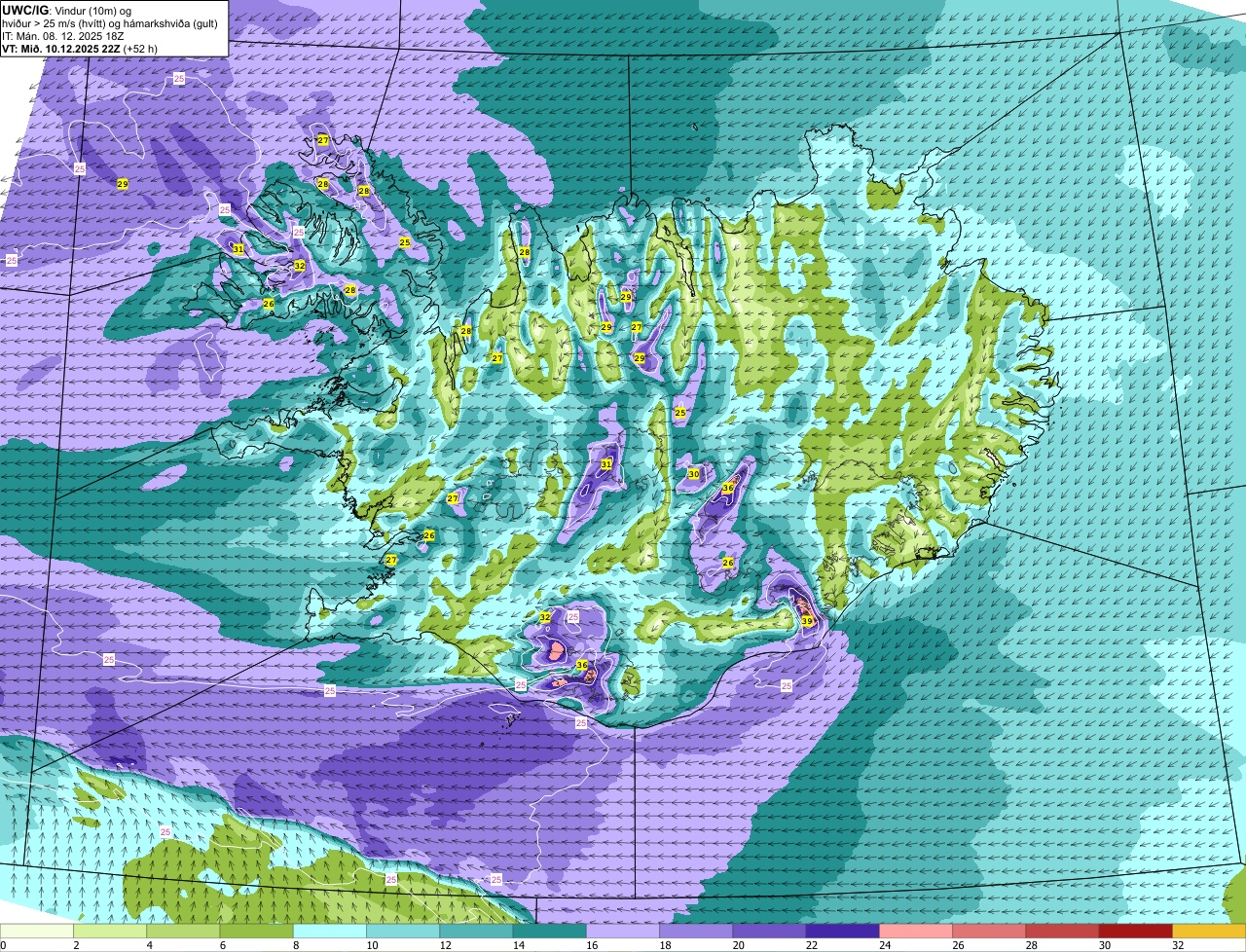Select the "IT: Mán. 08. 12. 2025 18Z" line
This screenshot has width=1246, height=952.
[65, 35]
